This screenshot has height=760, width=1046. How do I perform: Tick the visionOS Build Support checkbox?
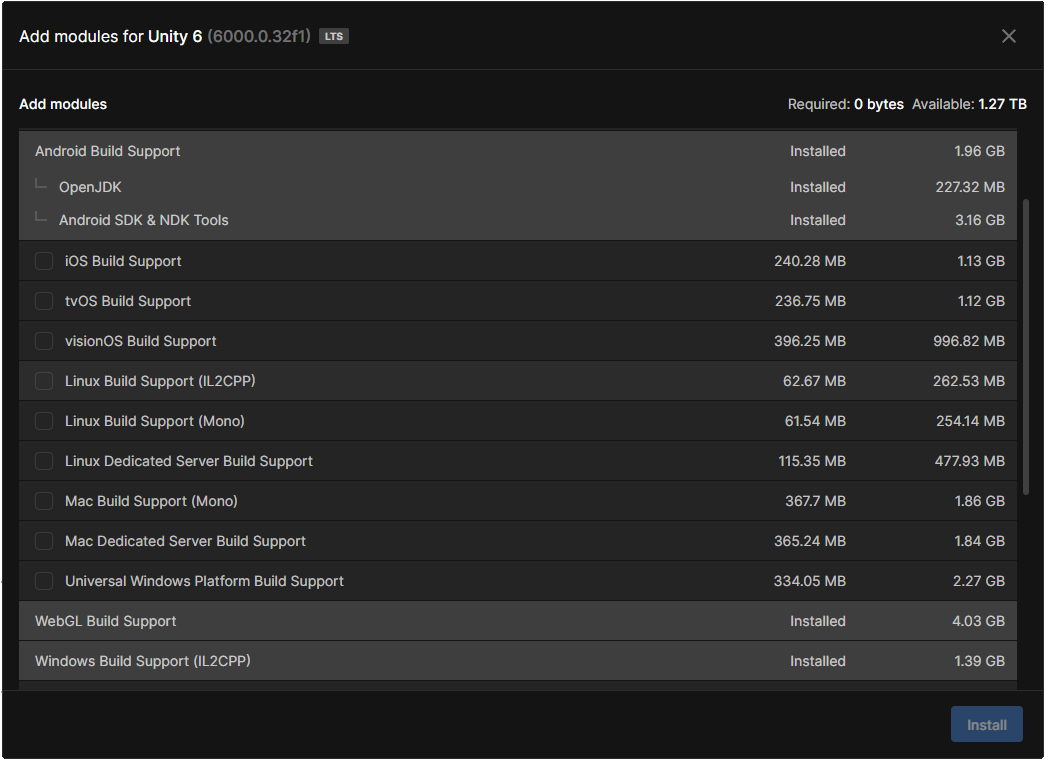click(x=44, y=341)
